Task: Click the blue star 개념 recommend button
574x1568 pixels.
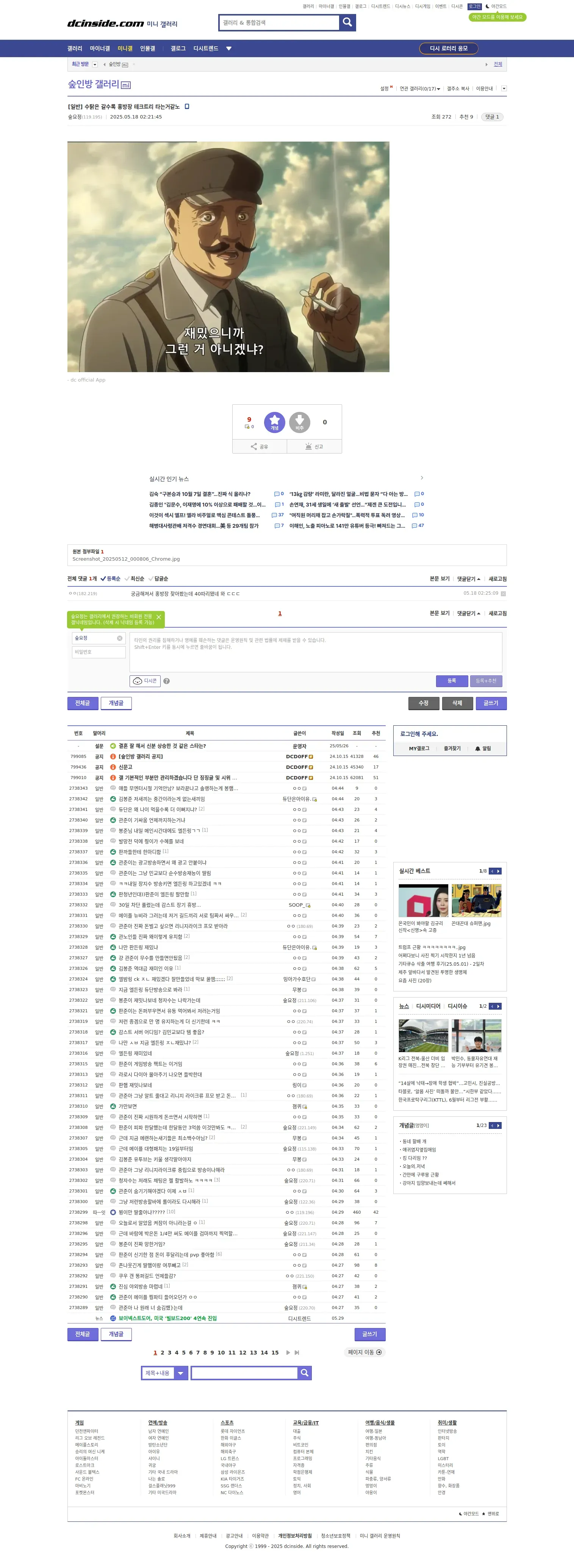Action: pos(274,422)
